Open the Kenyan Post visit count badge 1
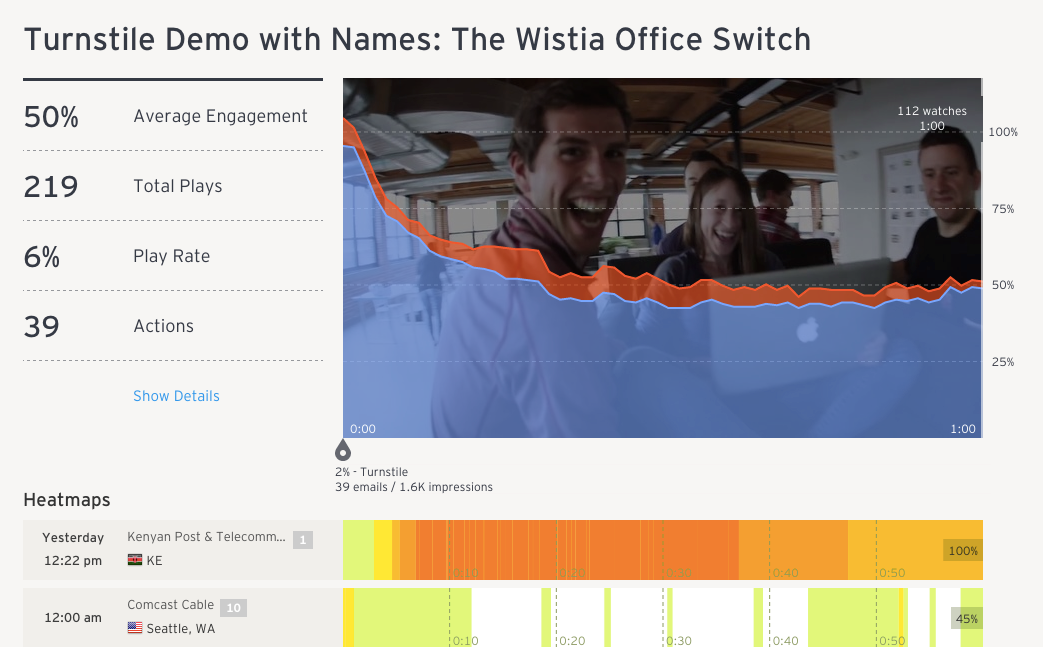This screenshot has height=647, width=1043. coord(303,540)
